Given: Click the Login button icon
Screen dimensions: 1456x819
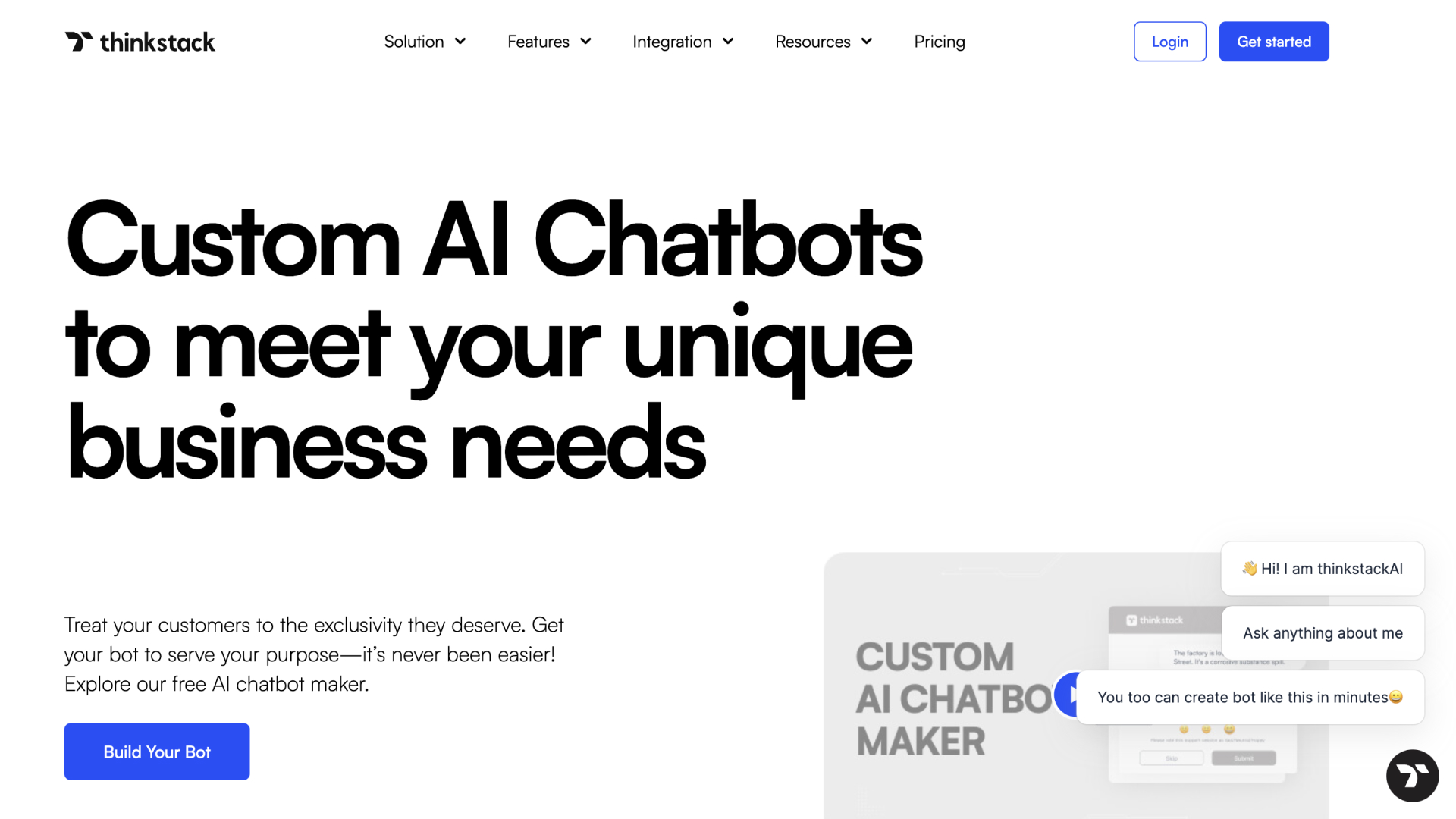Looking at the screenshot, I should pyautogui.click(x=1169, y=41).
